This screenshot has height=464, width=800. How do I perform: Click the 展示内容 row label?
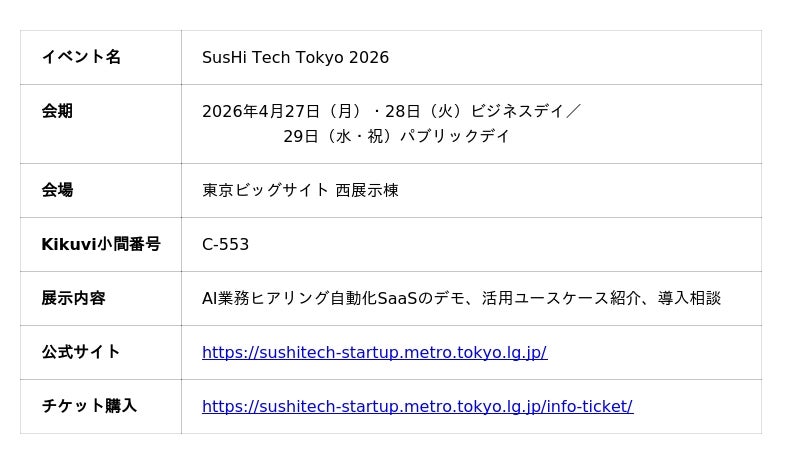point(73,298)
